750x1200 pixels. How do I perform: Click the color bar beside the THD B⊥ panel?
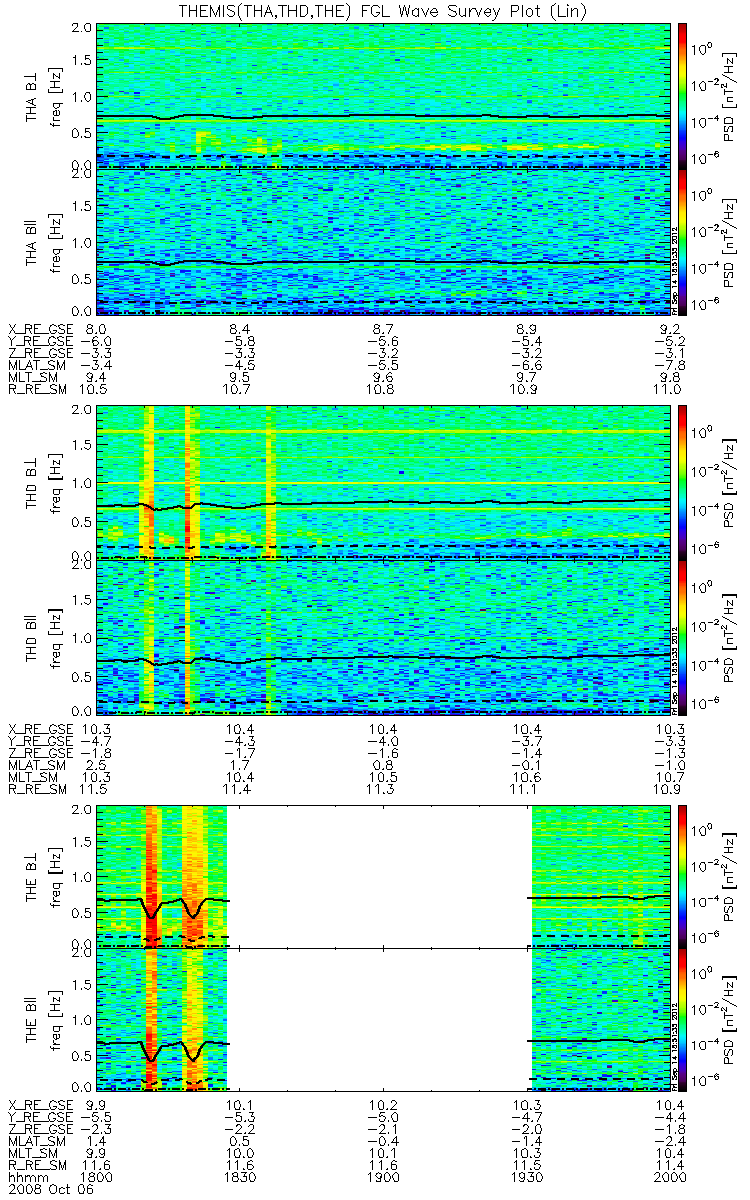click(684, 482)
